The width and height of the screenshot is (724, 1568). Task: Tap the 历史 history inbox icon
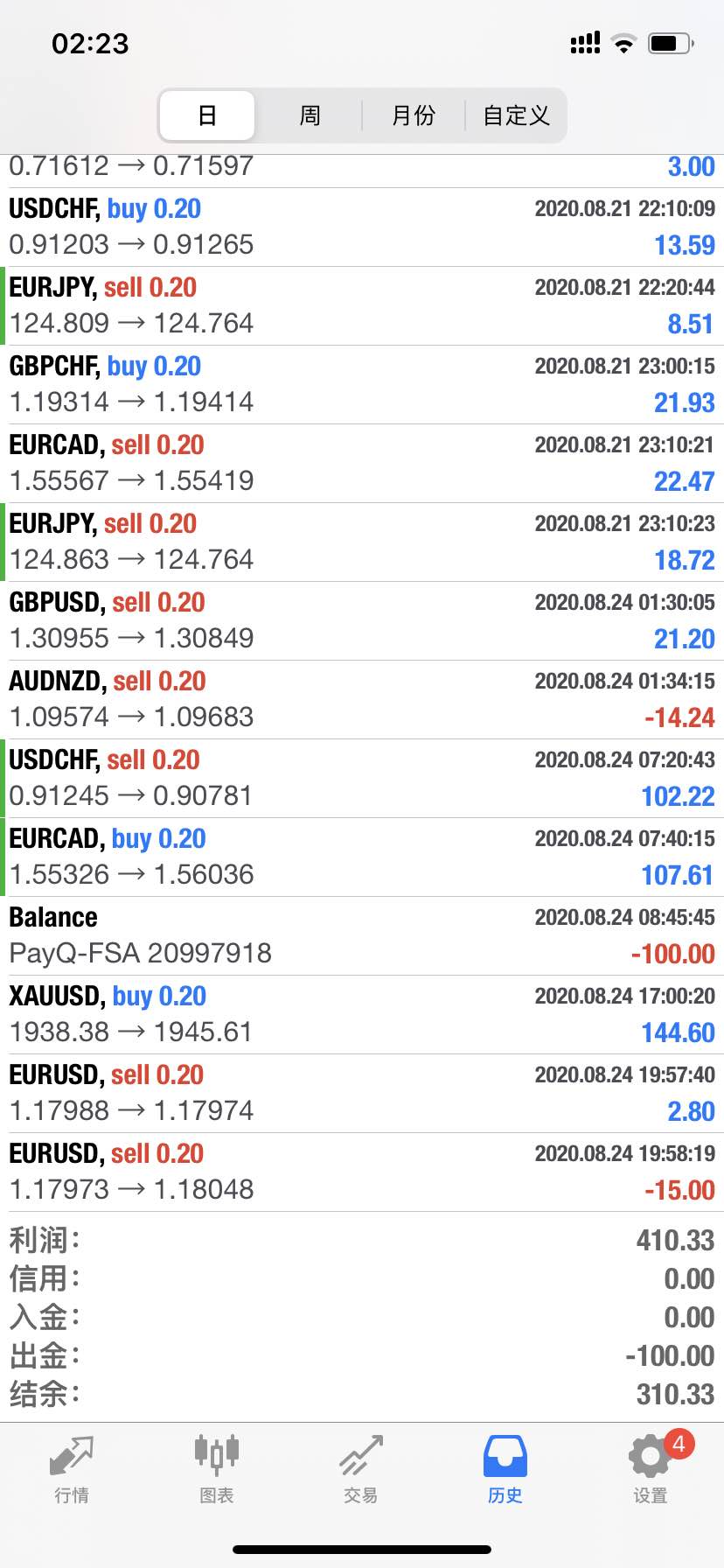(x=505, y=1456)
